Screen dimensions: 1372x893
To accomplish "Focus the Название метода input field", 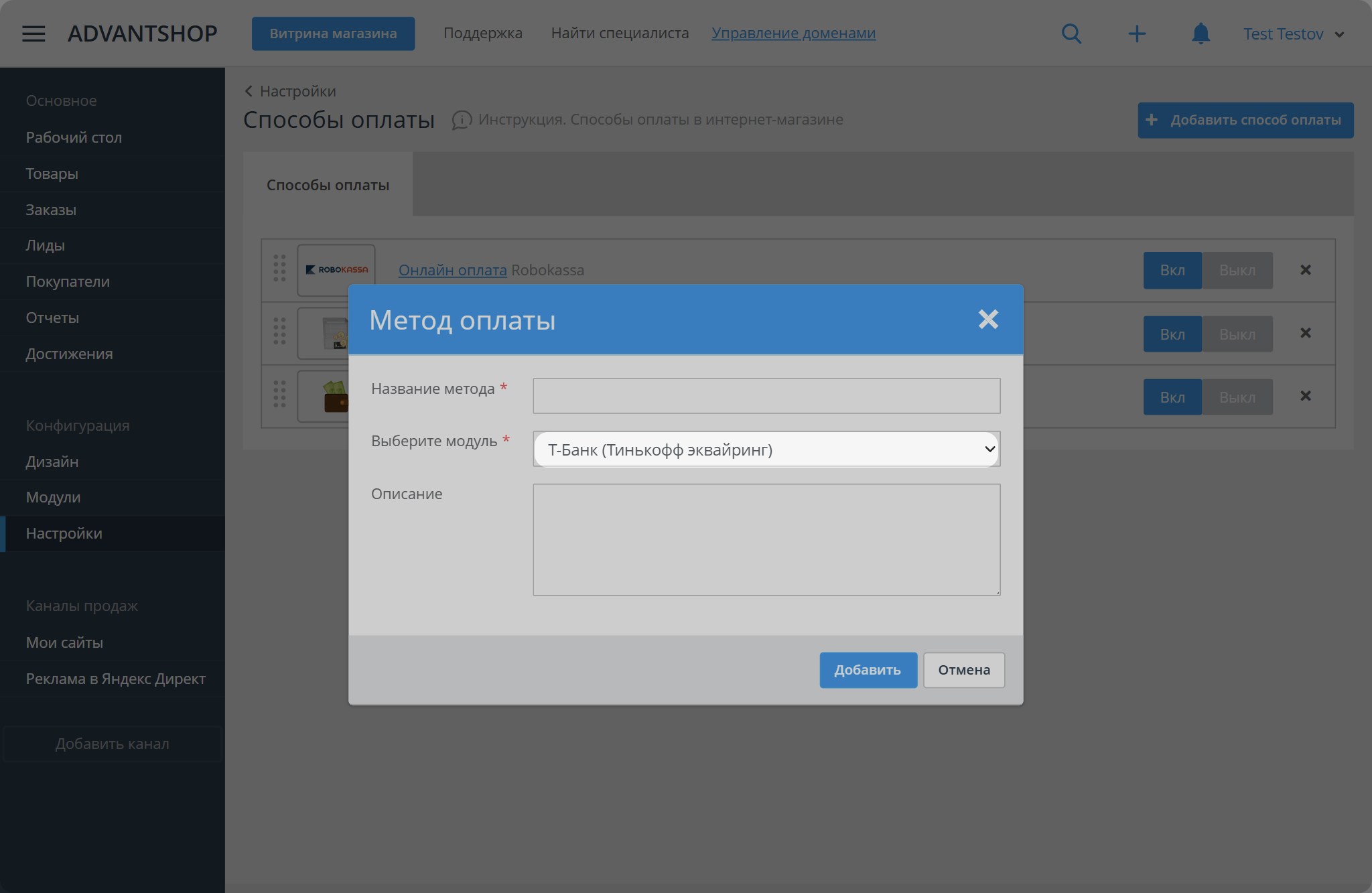I will coord(766,396).
